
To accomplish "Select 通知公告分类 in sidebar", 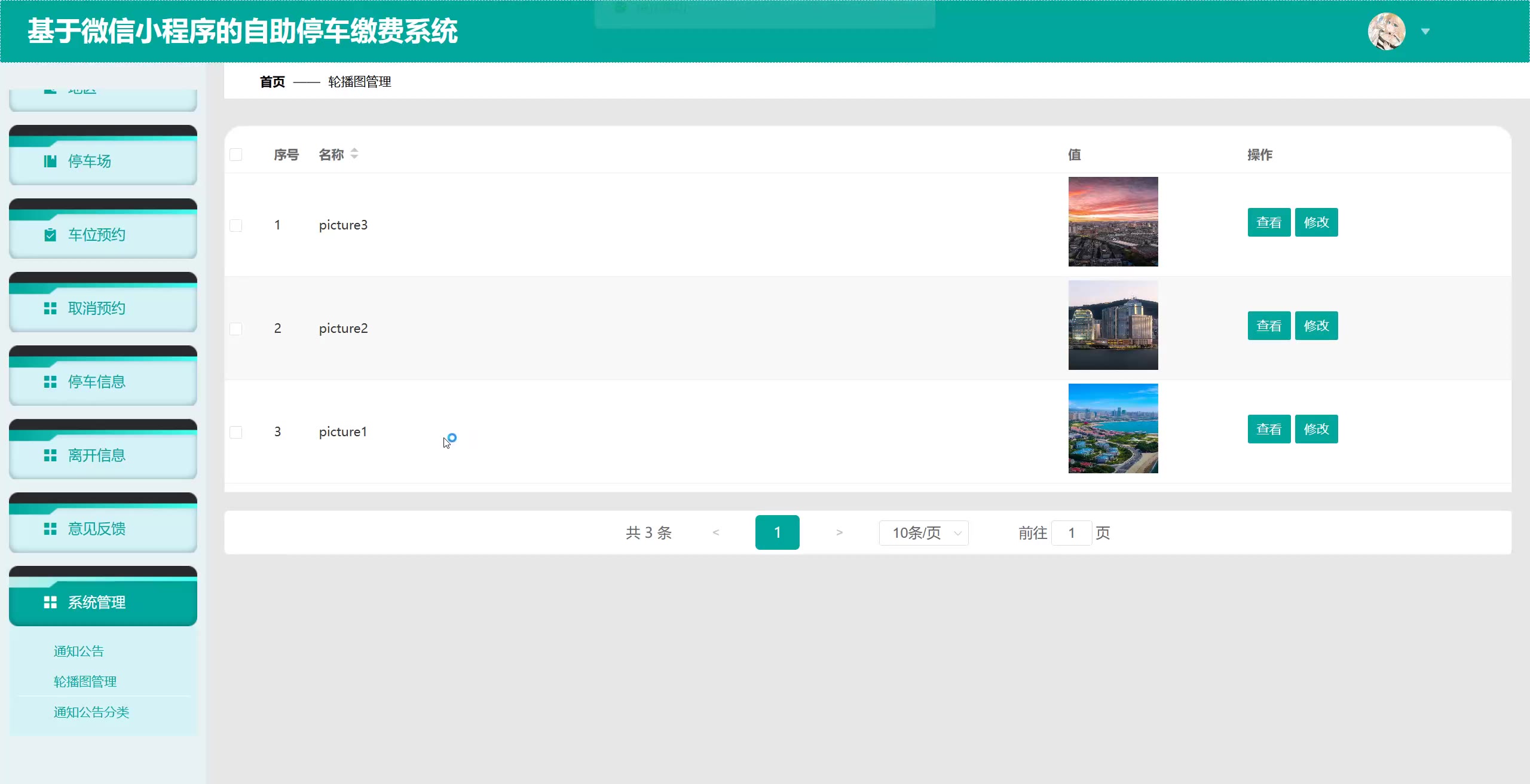I will coord(91,712).
